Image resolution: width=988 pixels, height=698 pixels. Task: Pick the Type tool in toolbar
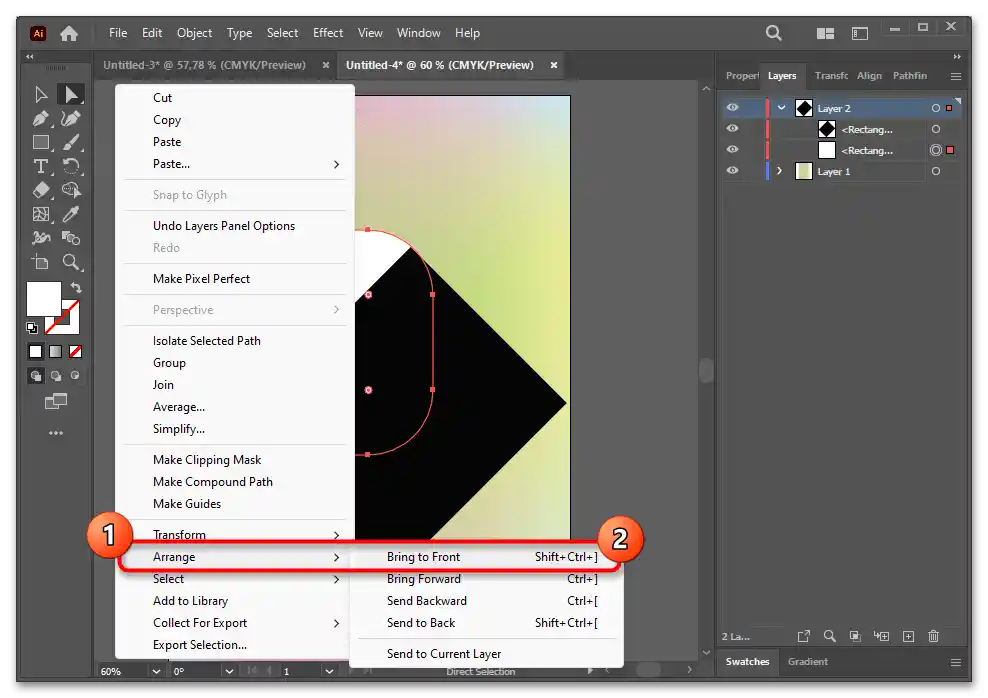pos(41,166)
